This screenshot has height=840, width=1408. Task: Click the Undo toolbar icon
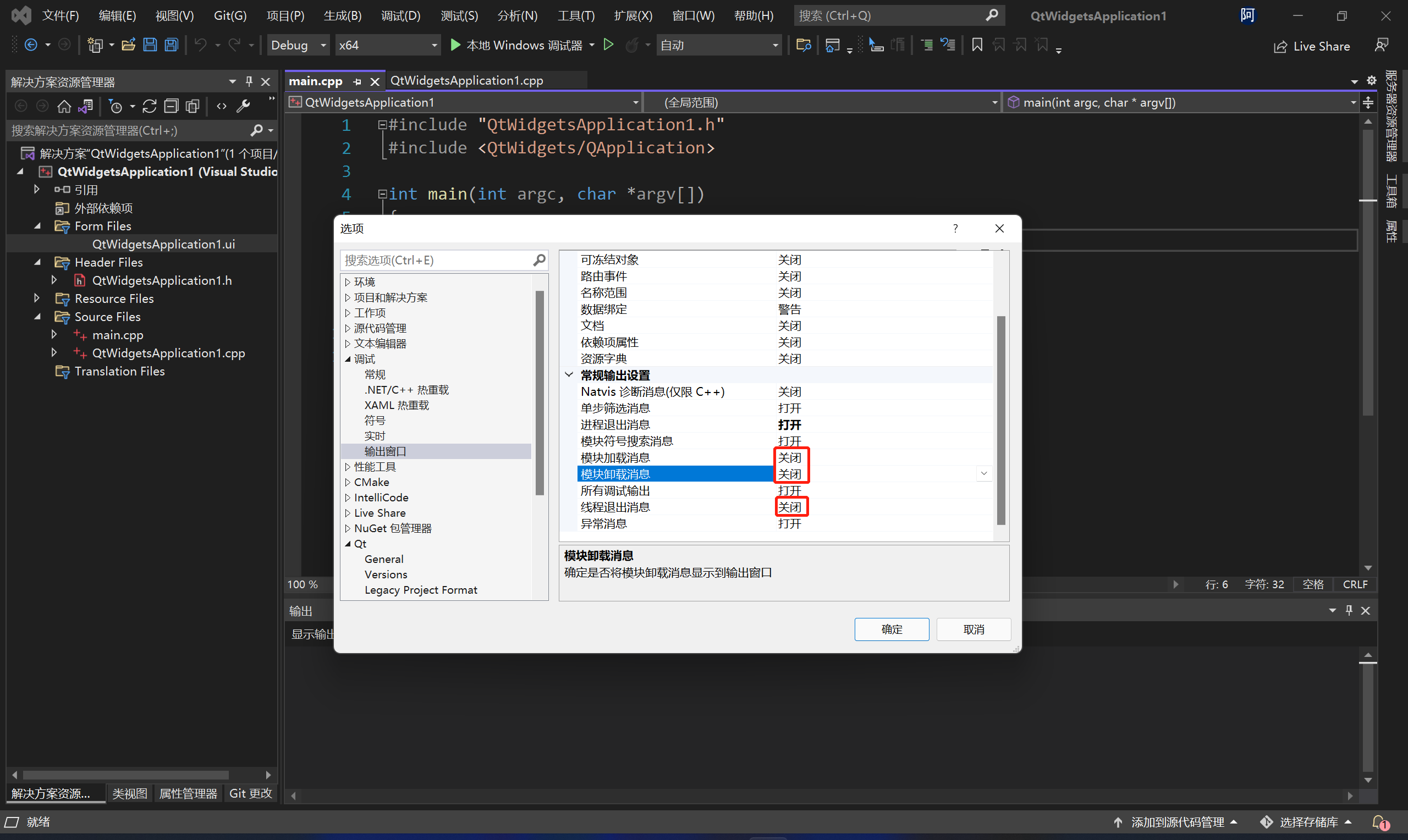(x=200, y=45)
